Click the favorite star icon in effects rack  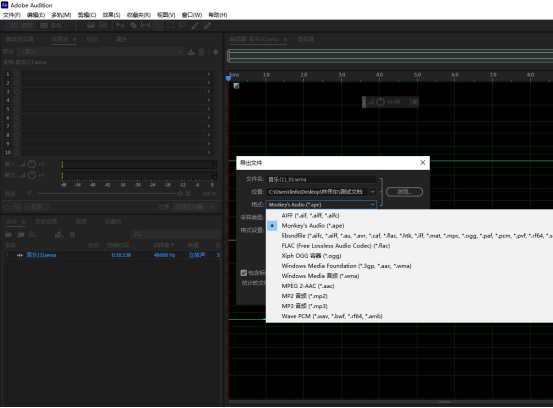[216, 52]
